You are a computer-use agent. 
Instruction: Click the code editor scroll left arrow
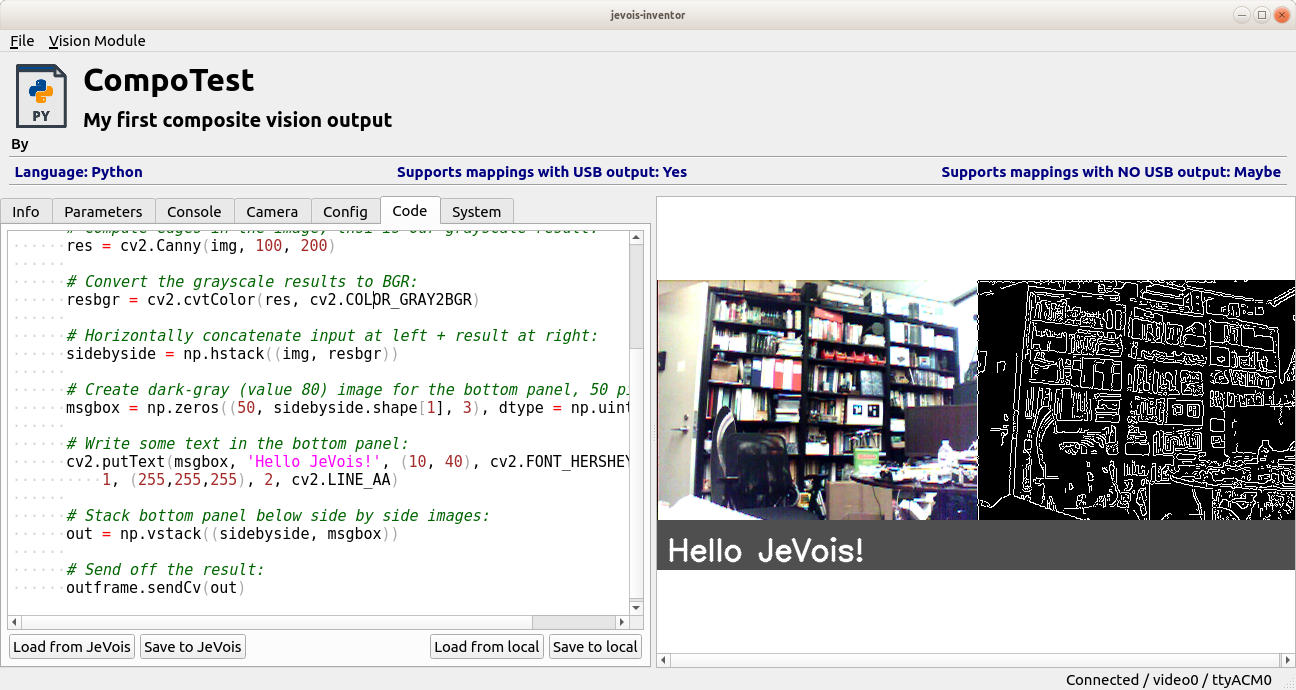coord(14,622)
